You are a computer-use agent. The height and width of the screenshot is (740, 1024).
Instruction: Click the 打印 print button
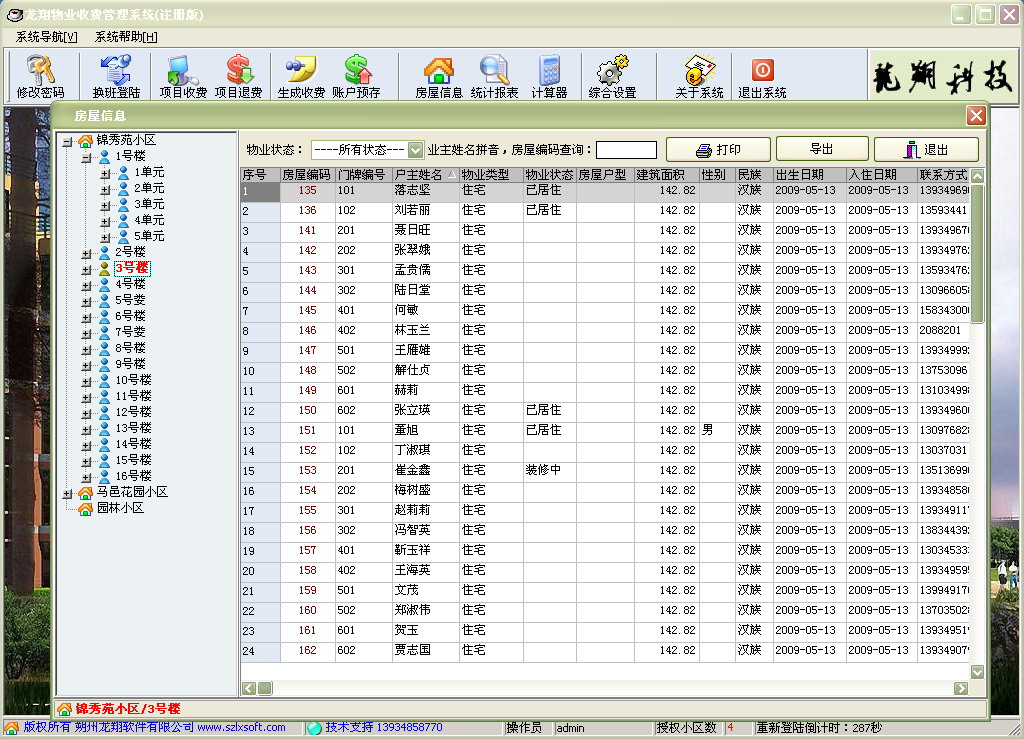click(x=718, y=150)
